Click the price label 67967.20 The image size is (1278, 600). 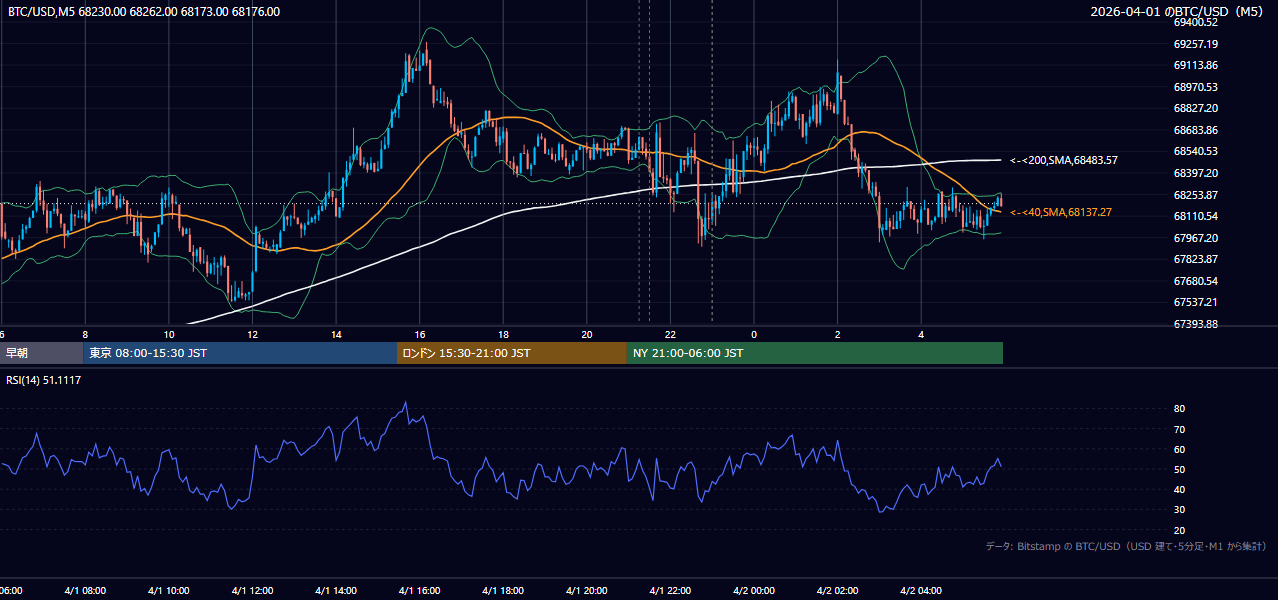[1196, 238]
